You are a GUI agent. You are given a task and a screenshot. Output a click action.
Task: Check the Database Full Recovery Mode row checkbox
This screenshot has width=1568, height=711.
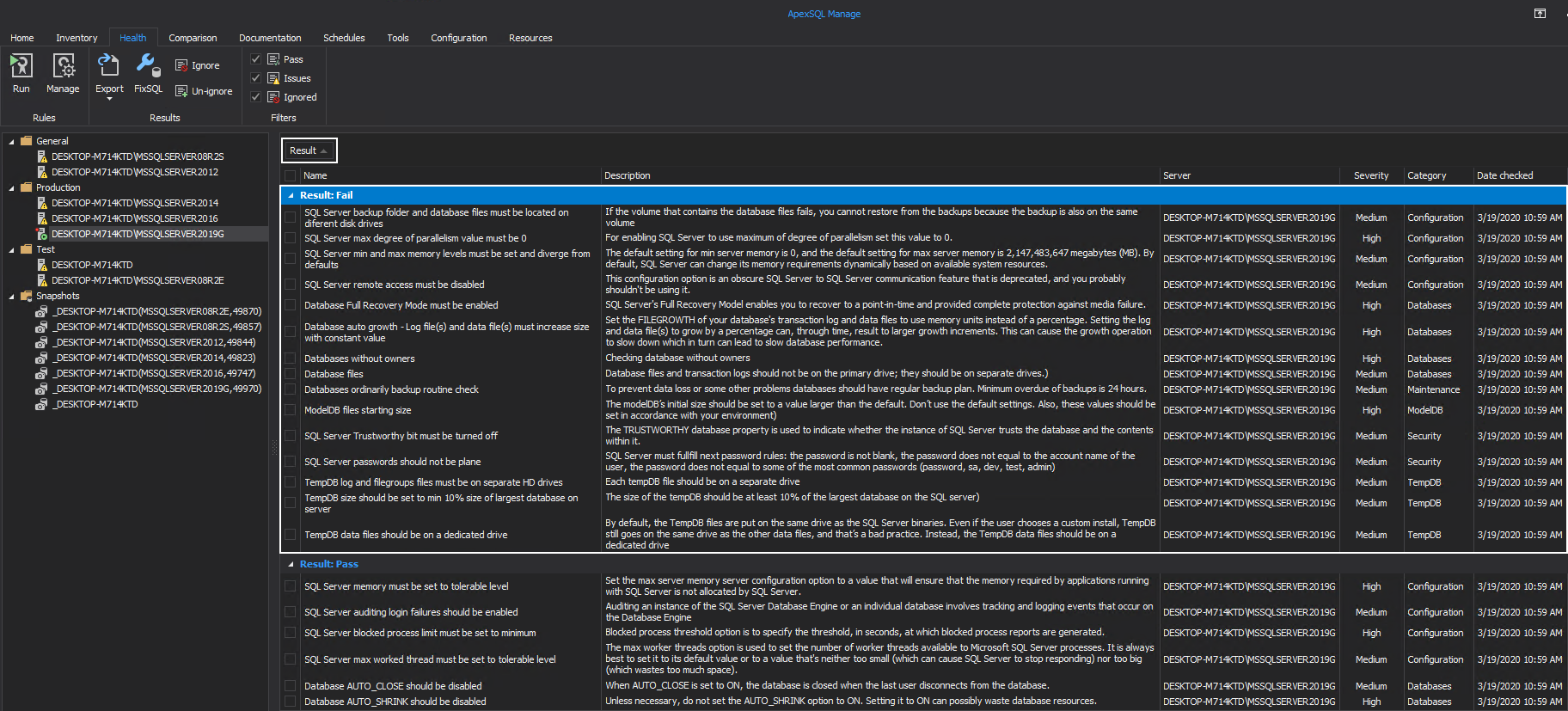tap(291, 305)
